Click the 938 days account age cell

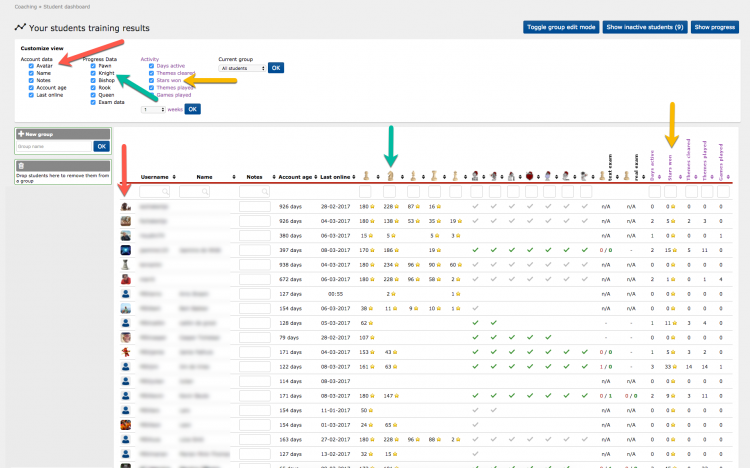[290, 265]
